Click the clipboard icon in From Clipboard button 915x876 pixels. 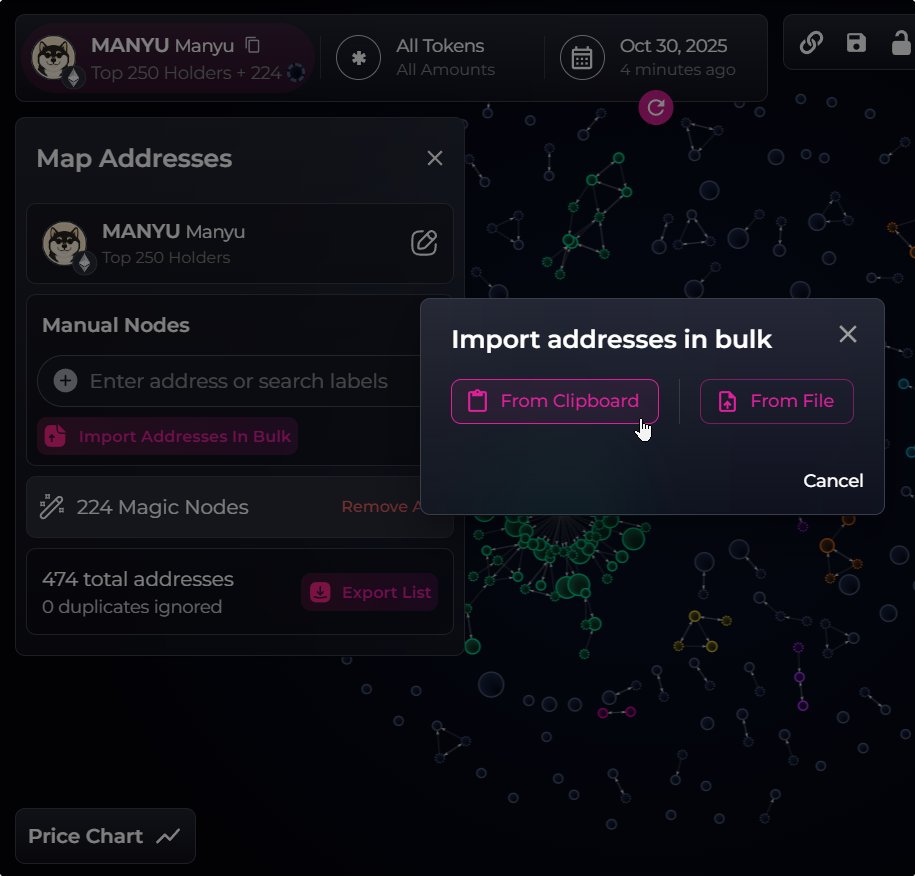click(x=477, y=401)
